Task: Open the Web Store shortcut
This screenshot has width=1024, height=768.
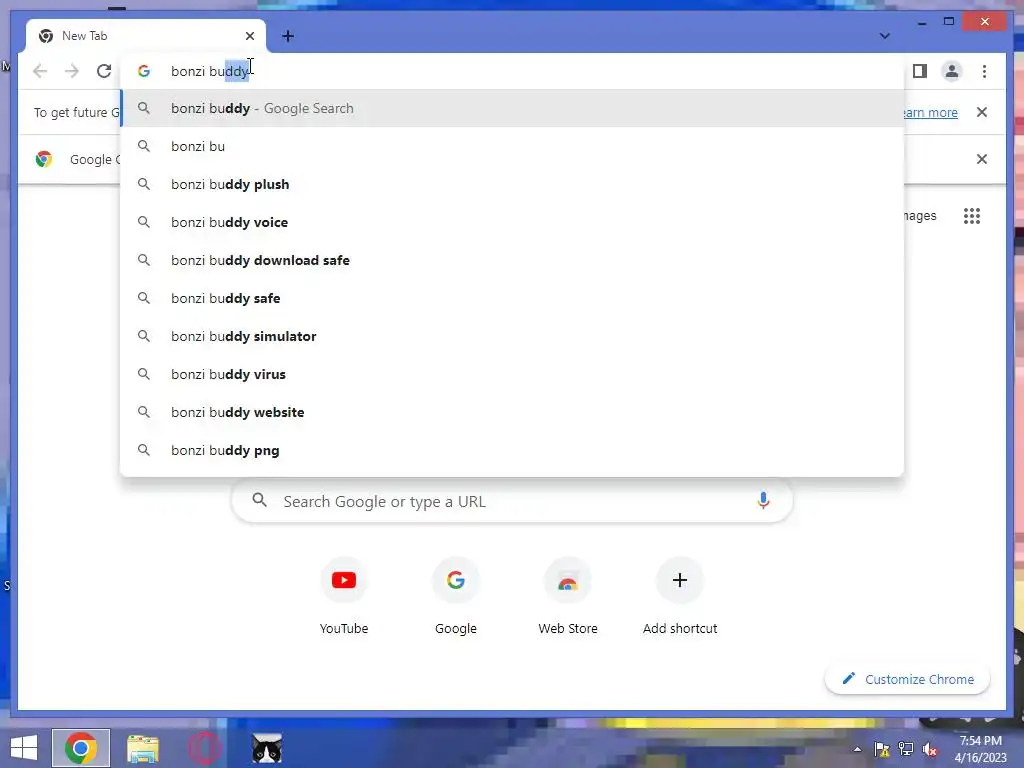Action: 568,596
